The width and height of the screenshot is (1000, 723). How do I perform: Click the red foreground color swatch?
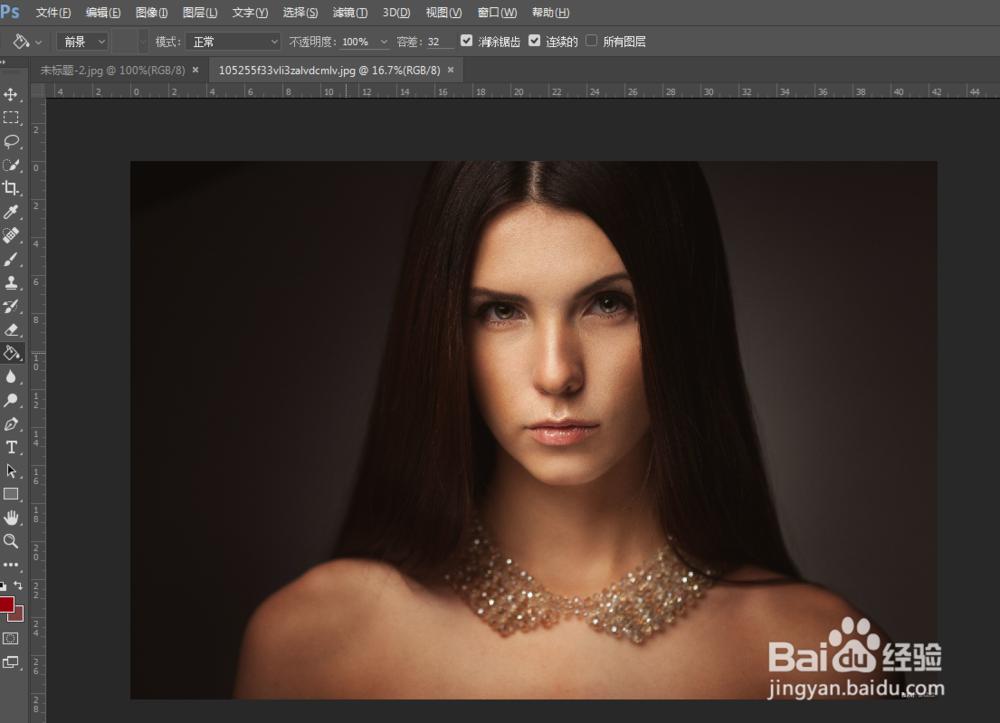6,603
